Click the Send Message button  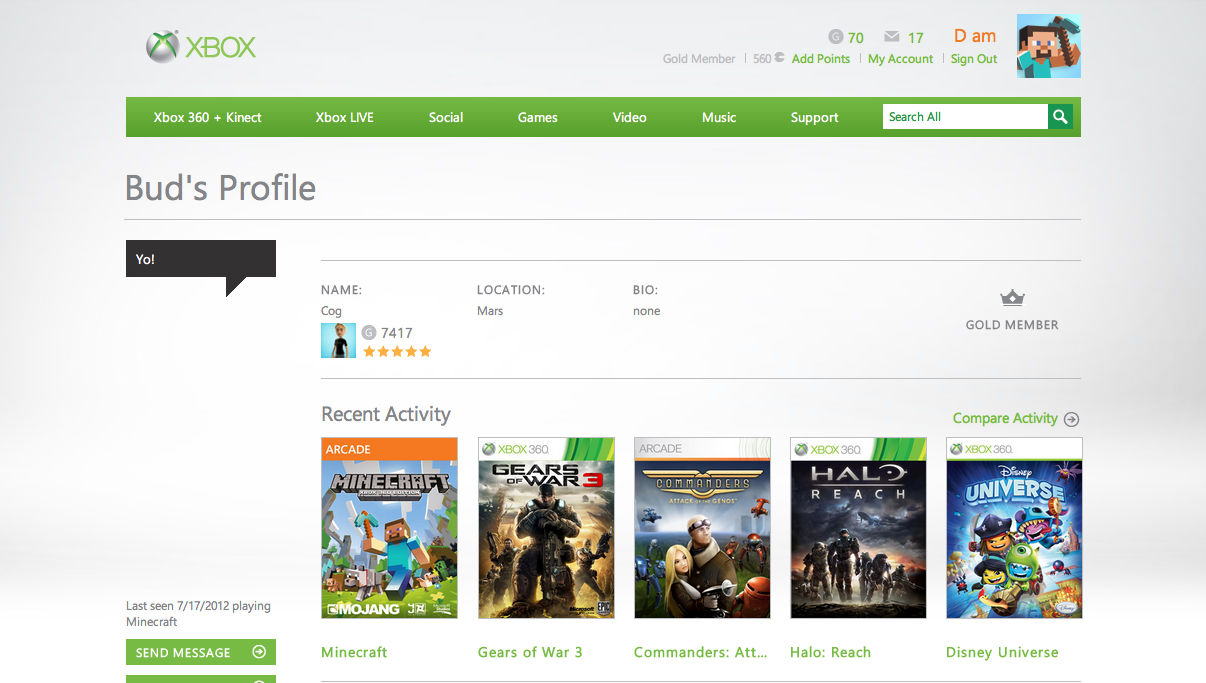tap(201, 652)
